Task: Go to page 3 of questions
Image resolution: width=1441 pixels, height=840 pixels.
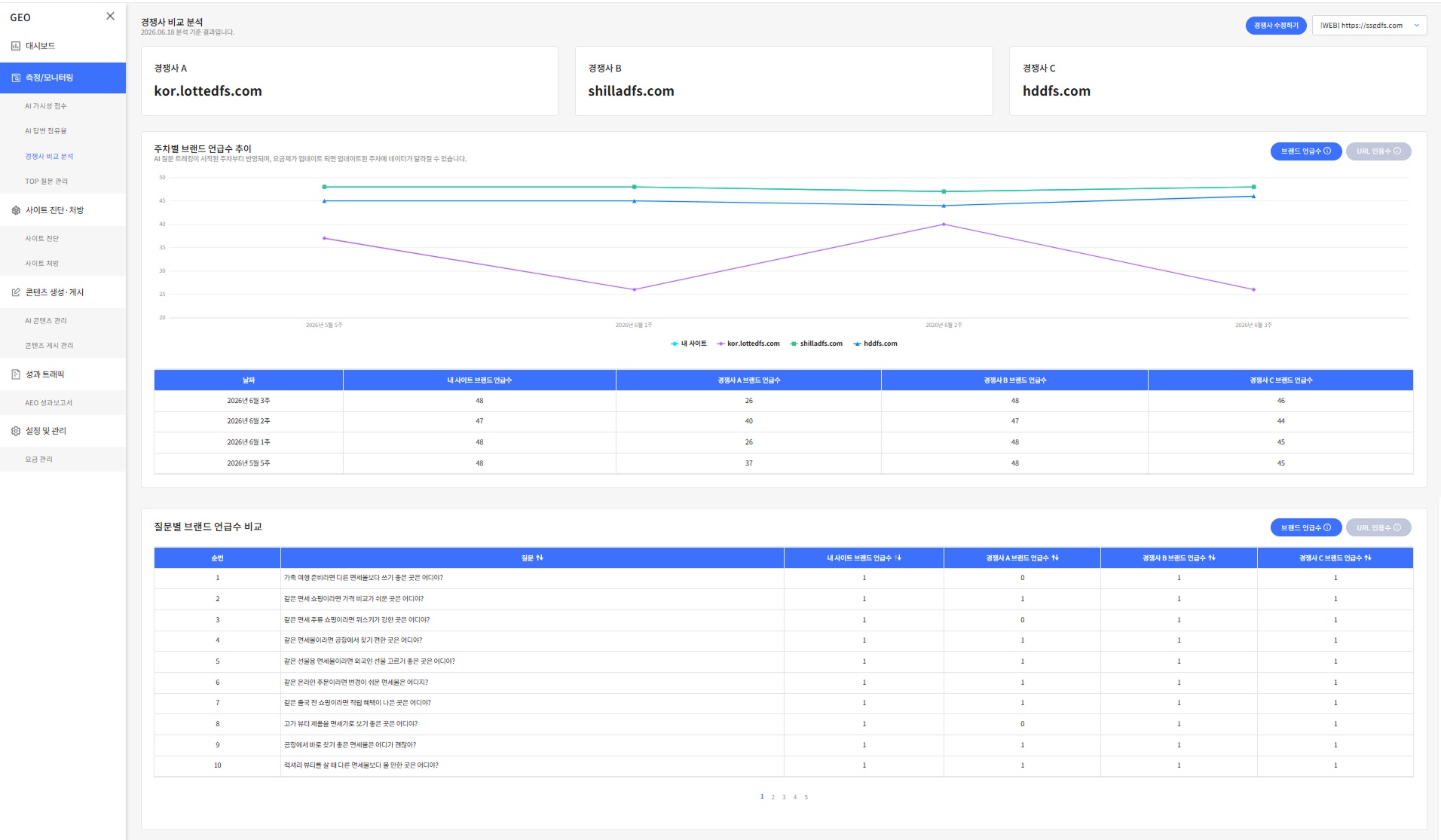Action: point(784,797)
